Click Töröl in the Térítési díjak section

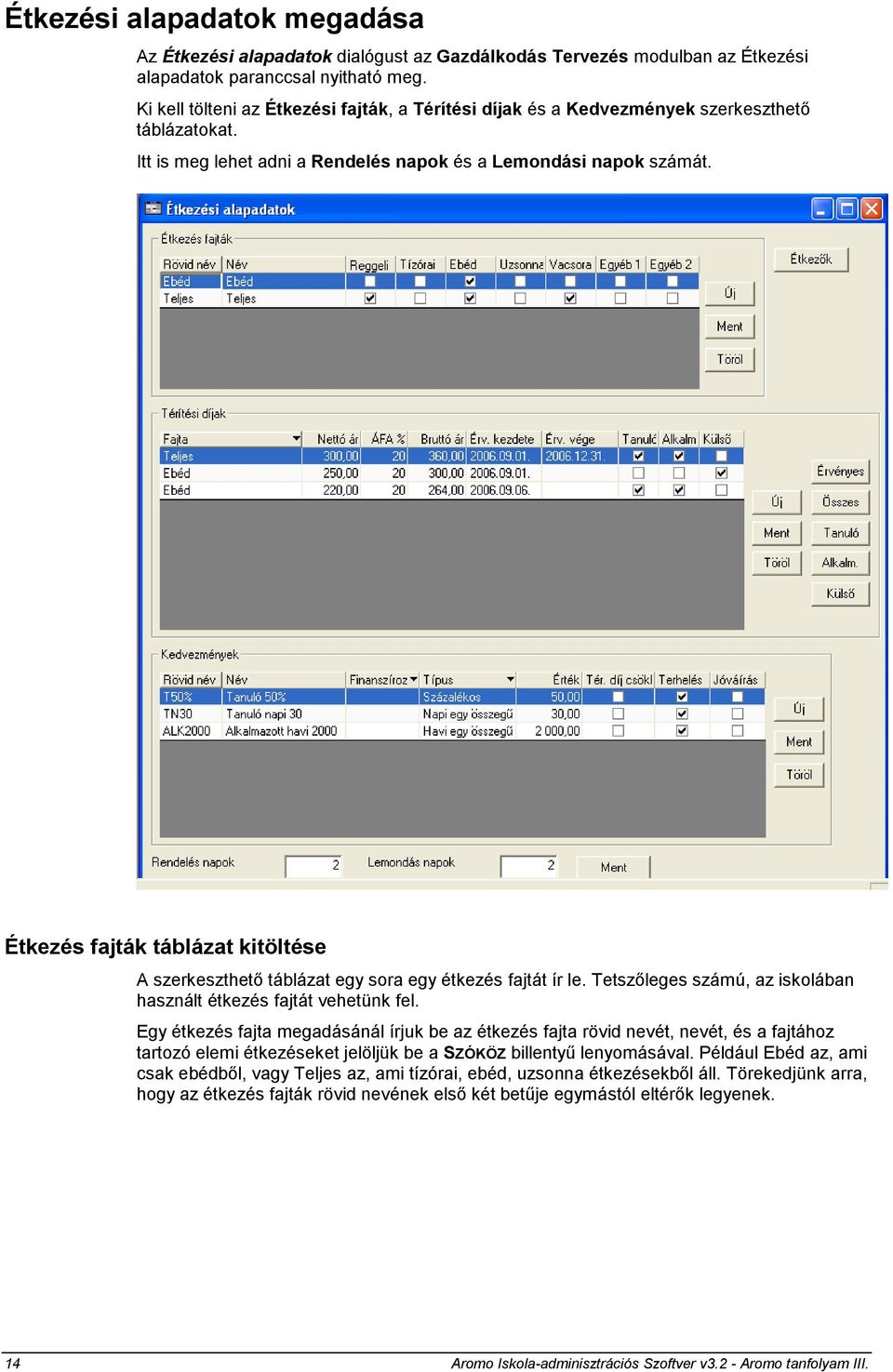point(777,563)
